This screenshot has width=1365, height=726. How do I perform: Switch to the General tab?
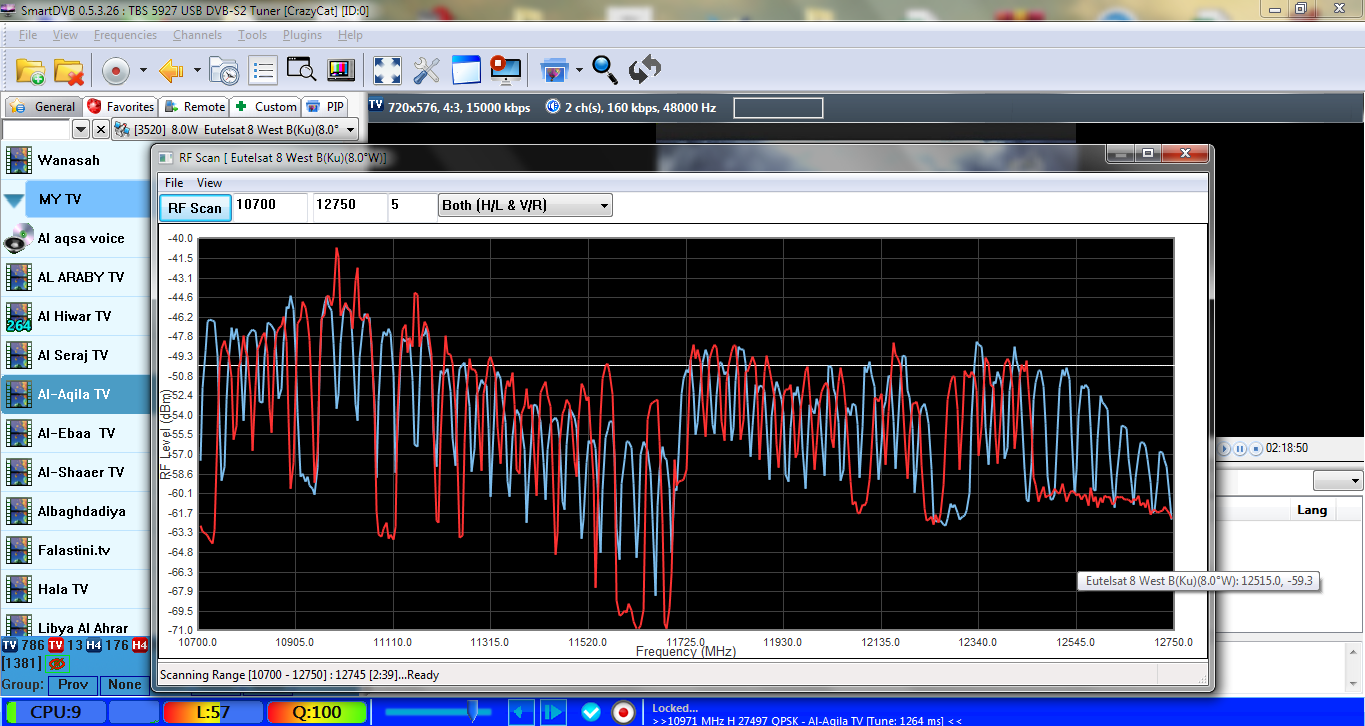click(43, 106)
